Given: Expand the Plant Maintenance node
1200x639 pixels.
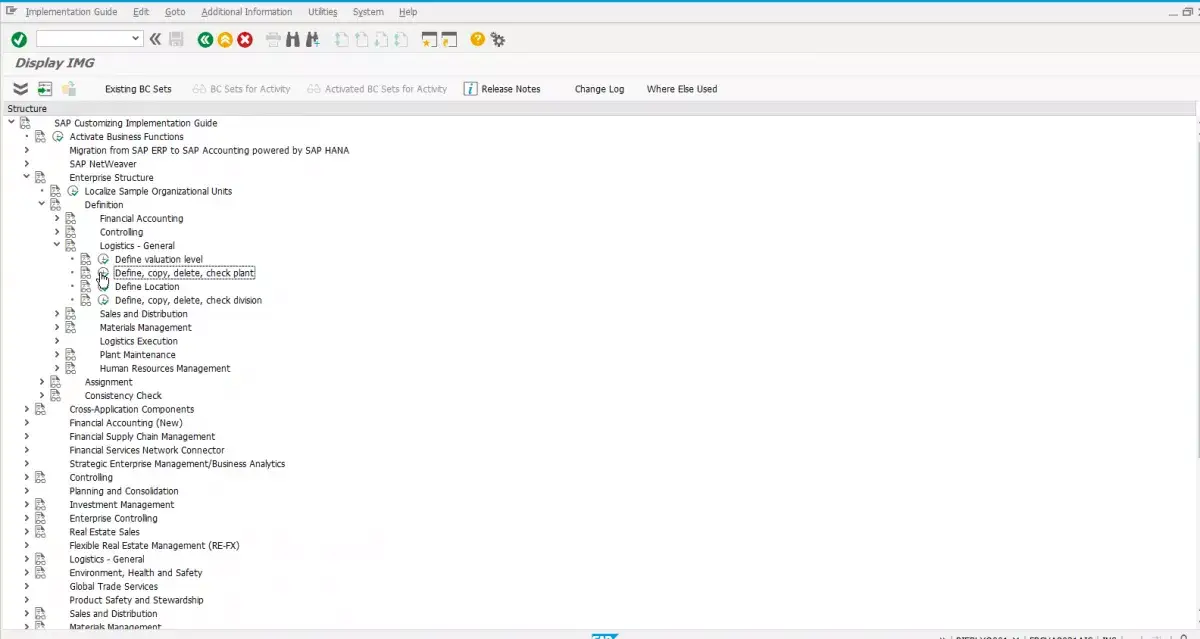Looking at the screenshot, I should (57, 355).
